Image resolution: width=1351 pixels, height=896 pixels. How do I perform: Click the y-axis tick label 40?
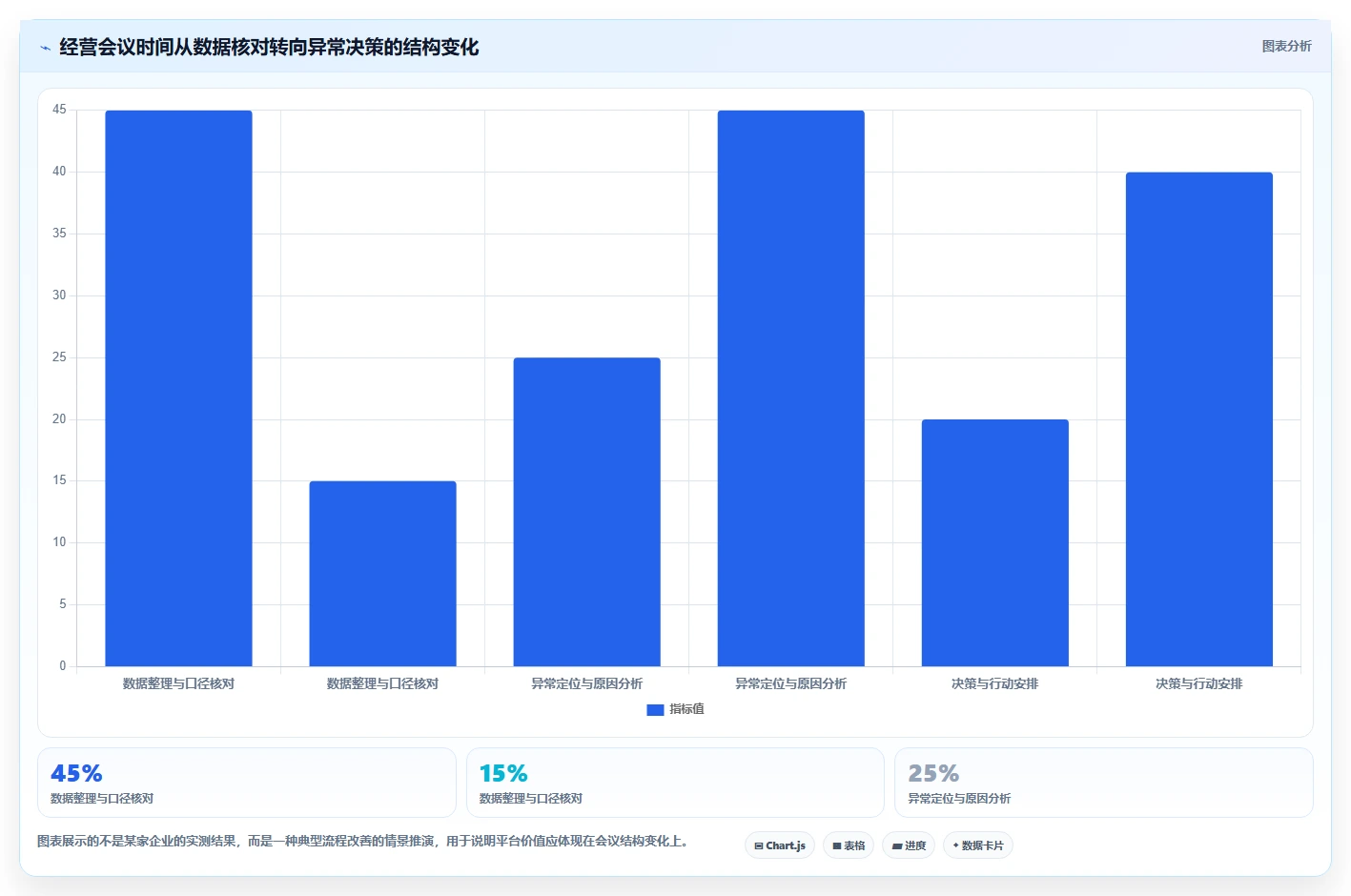(x=59, y=172)
